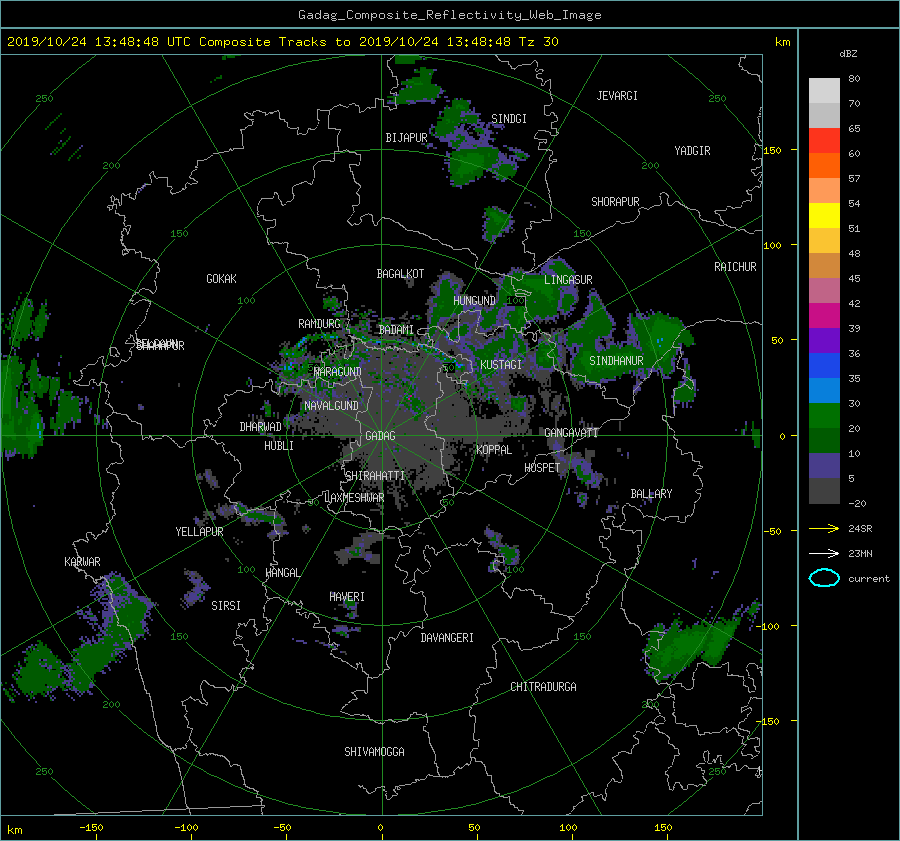Screen dimensions: 900x841
Task: Click the 80 dBZ scale value
Action: [x=854, y=78]
